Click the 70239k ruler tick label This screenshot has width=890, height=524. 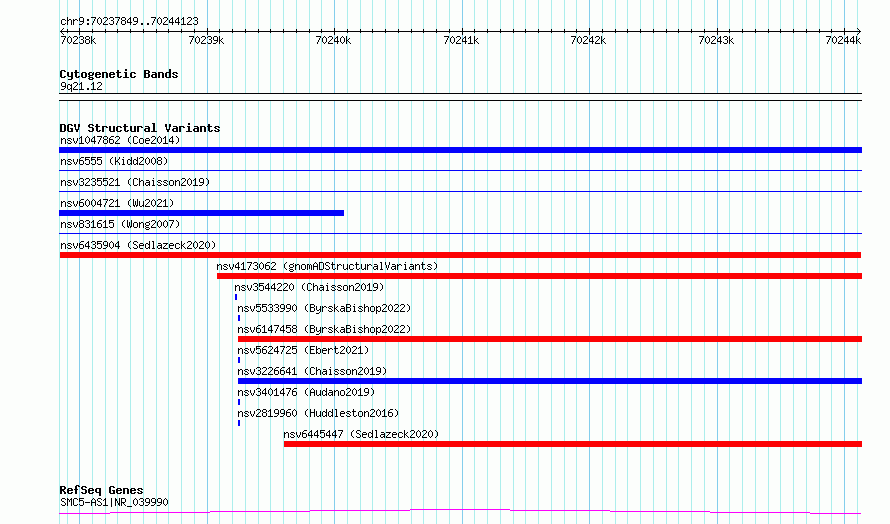coord(206,40)
